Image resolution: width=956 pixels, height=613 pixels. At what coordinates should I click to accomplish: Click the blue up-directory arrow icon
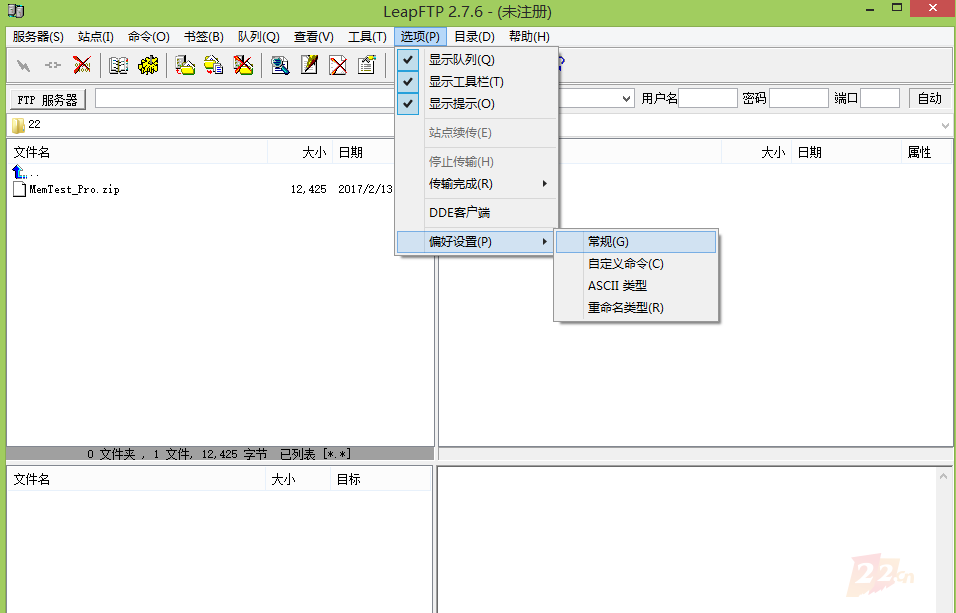click(20, 172)
